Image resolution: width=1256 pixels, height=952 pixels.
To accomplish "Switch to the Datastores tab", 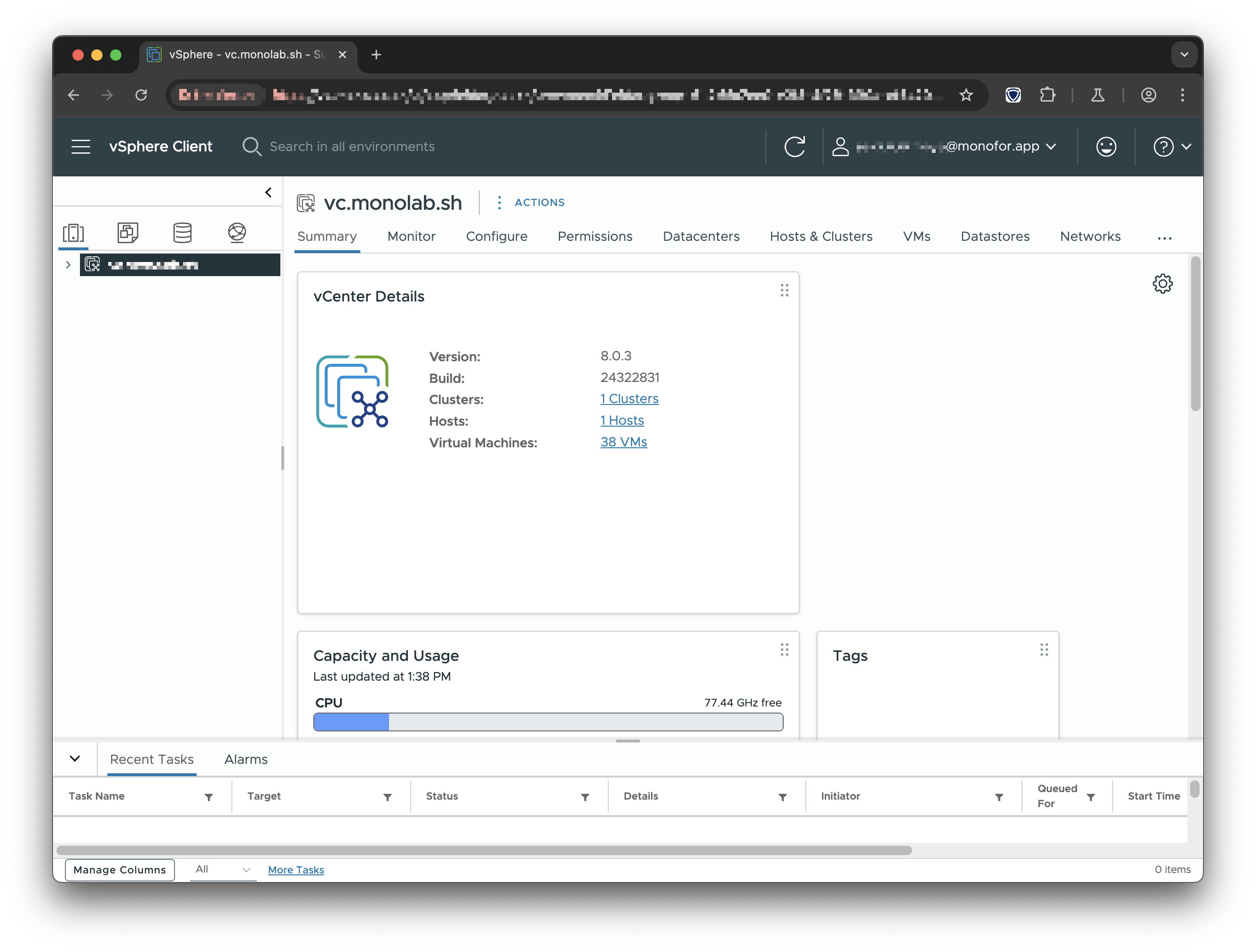I will [995, 237].
